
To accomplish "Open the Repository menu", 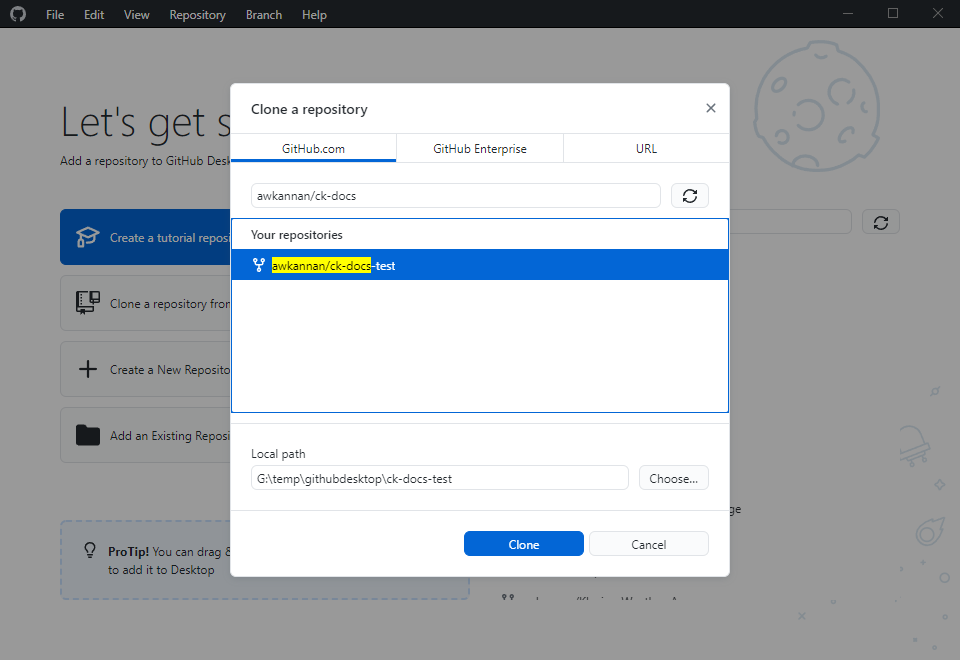I will (x=197, y=15).
